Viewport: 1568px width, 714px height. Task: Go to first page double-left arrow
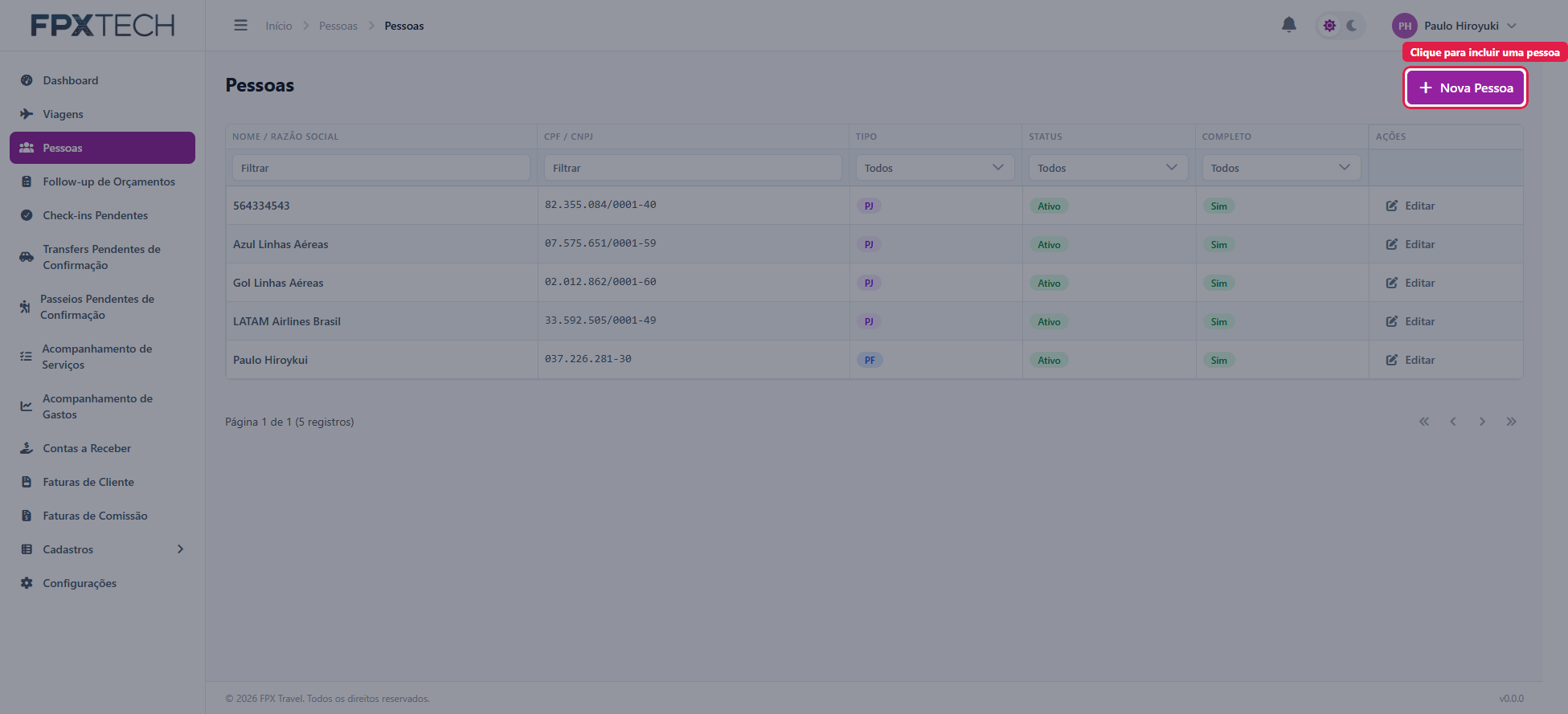pyautogui.click(x=1424, y=422)
